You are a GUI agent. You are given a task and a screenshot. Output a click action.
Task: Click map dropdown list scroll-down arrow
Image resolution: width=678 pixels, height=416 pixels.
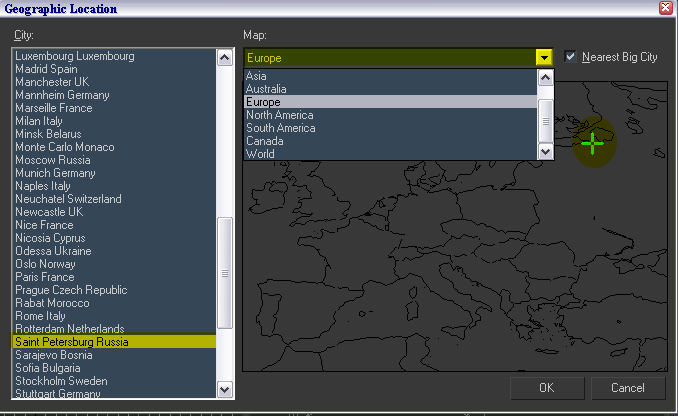[546, 152]
